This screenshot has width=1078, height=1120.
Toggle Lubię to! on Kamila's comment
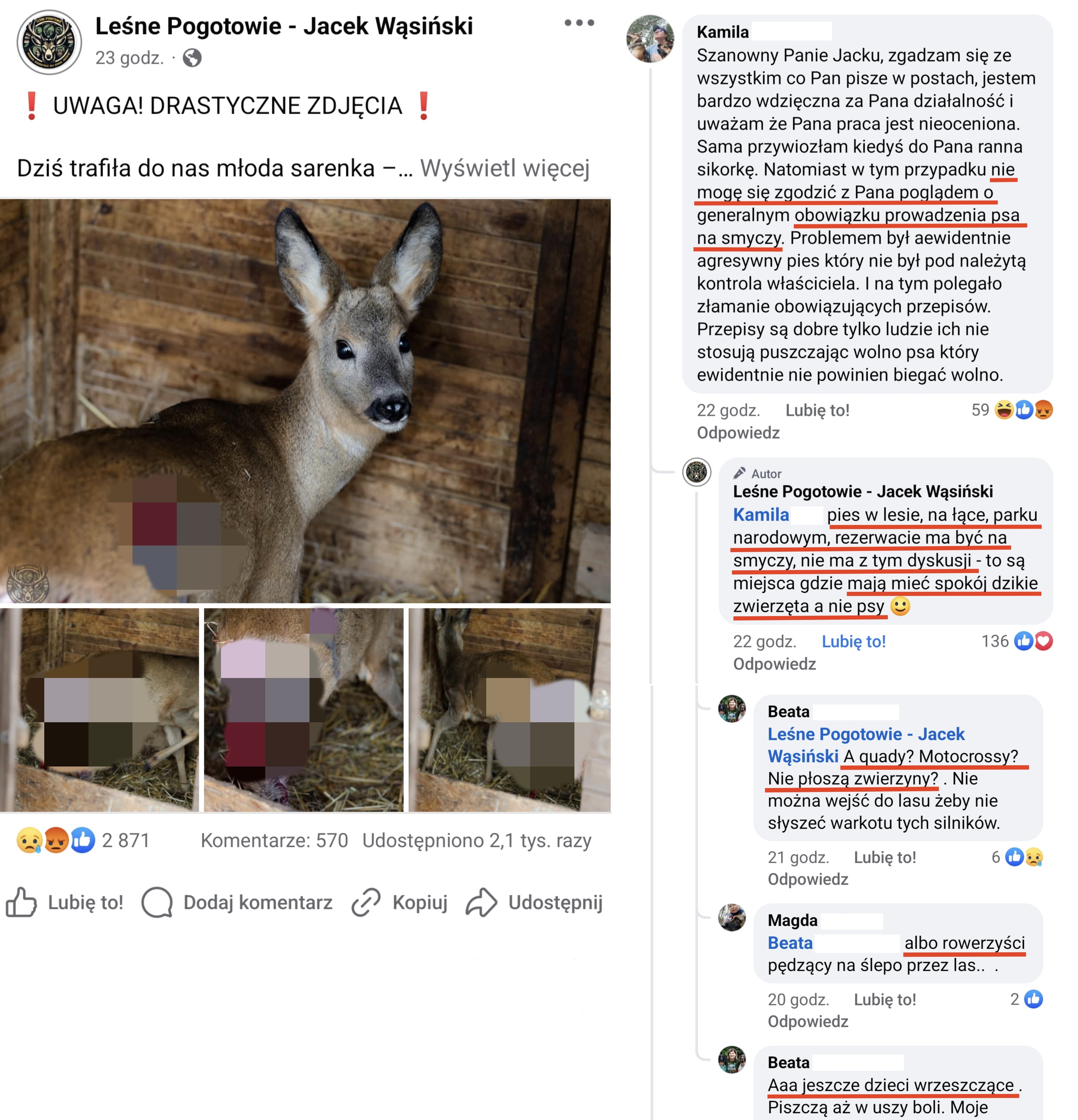tap(817, 410)
